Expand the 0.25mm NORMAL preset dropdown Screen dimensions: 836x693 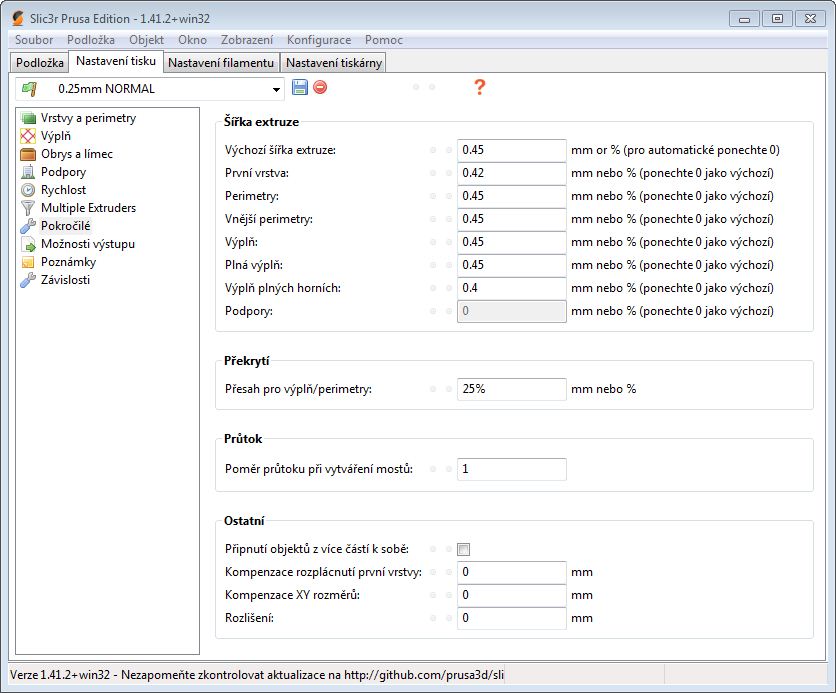pos(277,89)
